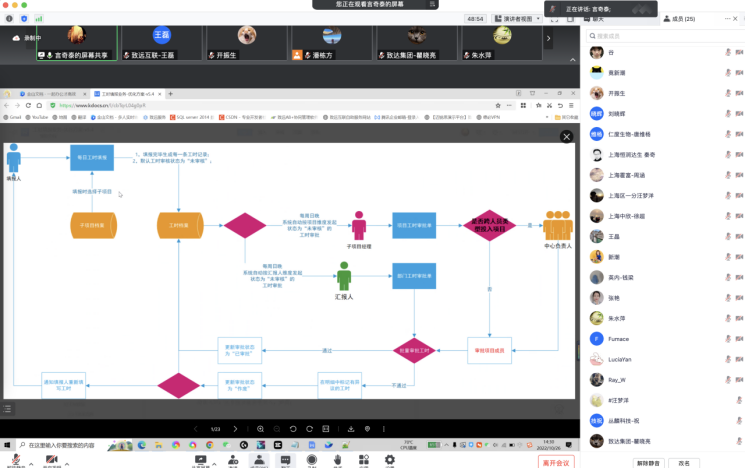Image resolution: width=746 pixels, height=468 pixels.
Task: Open the YouTube bookmark
Action: [37, 117]
